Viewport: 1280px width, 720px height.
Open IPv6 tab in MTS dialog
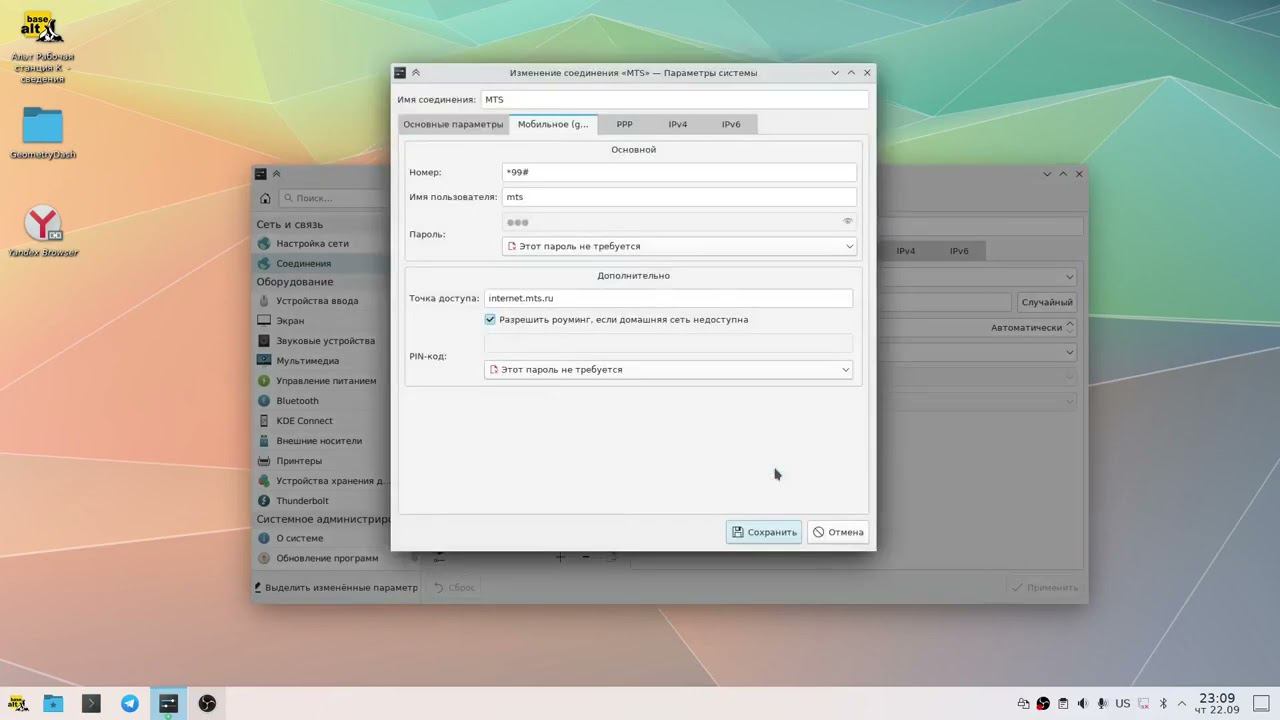pyautogui.click(x=731, y=124)
